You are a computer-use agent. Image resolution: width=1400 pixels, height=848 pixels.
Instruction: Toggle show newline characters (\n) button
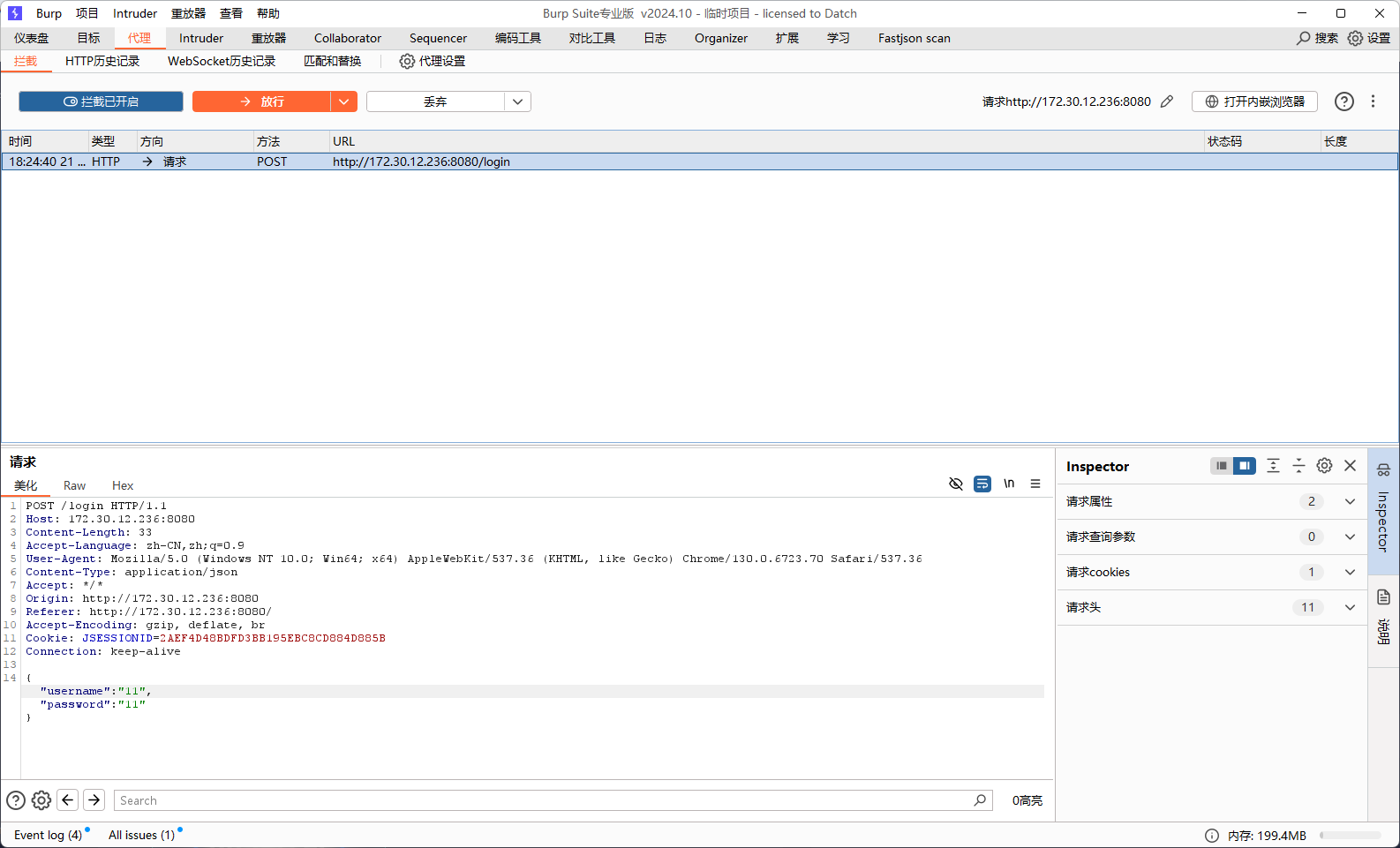click(1009, 484)
